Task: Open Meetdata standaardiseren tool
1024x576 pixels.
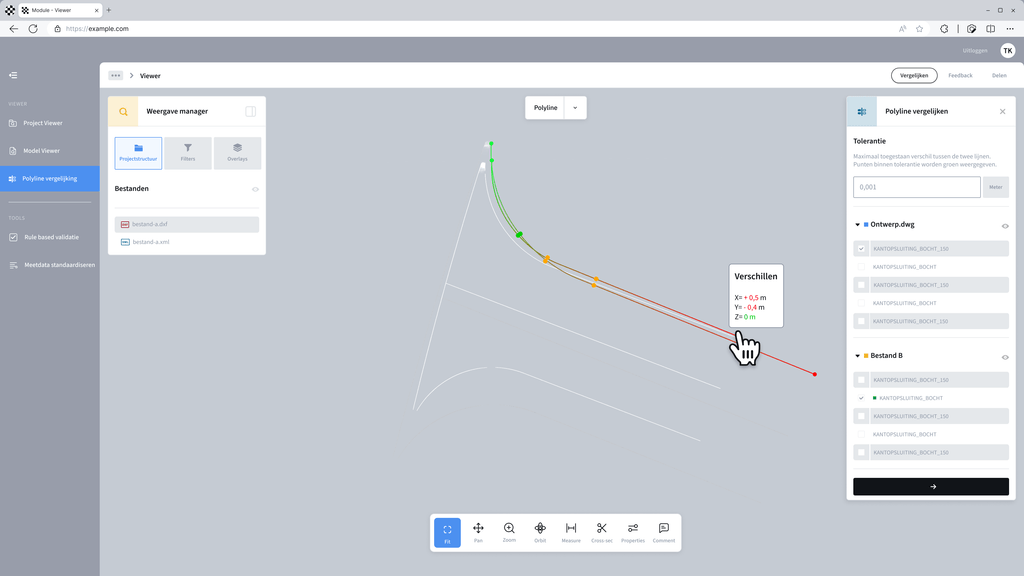Action: pyautogui.click(x=59, y=265)
